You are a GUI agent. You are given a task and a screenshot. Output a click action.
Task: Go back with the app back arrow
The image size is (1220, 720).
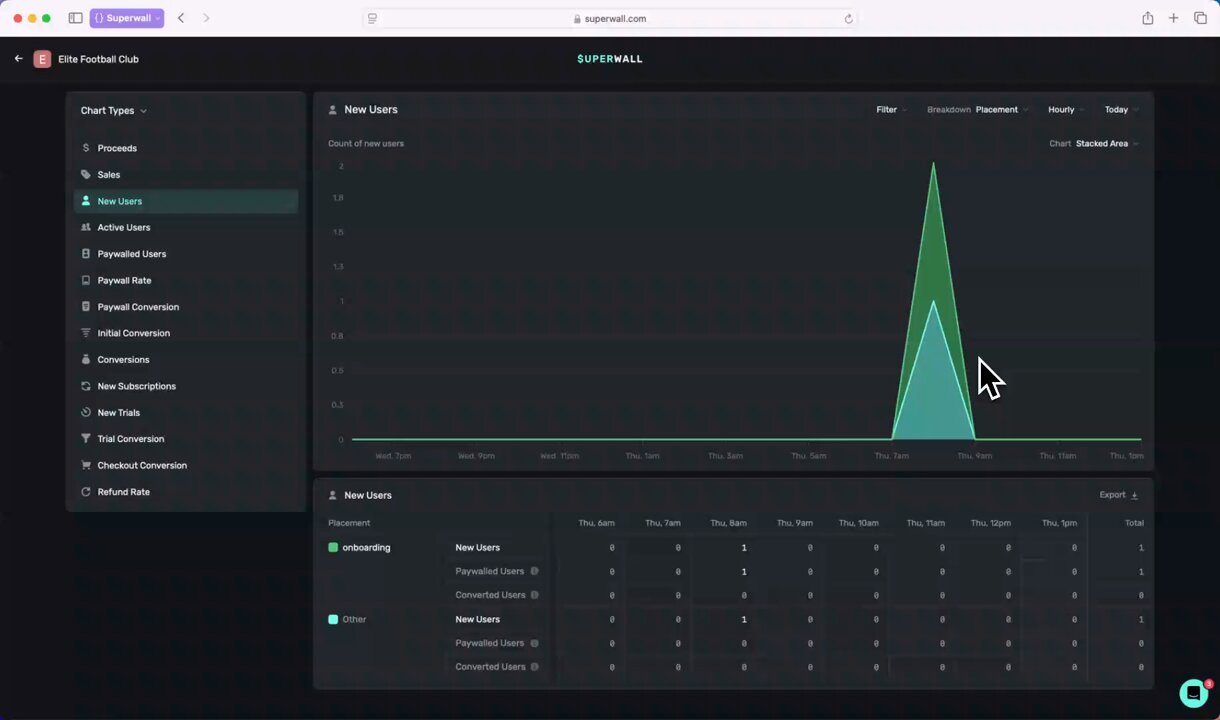tap(18, 59)
